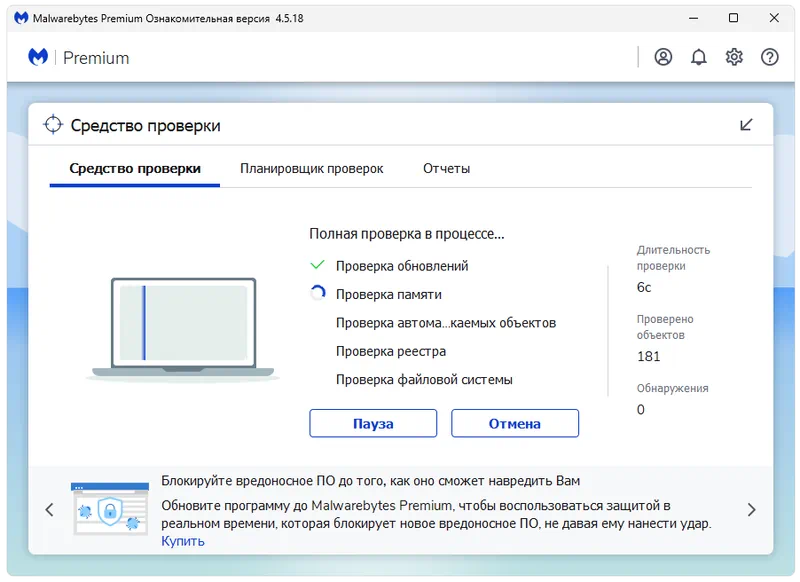Screen dimensions: 800x582
Task: Cancel the scan with the Отмена button
Action: click(x=514, y=423)
